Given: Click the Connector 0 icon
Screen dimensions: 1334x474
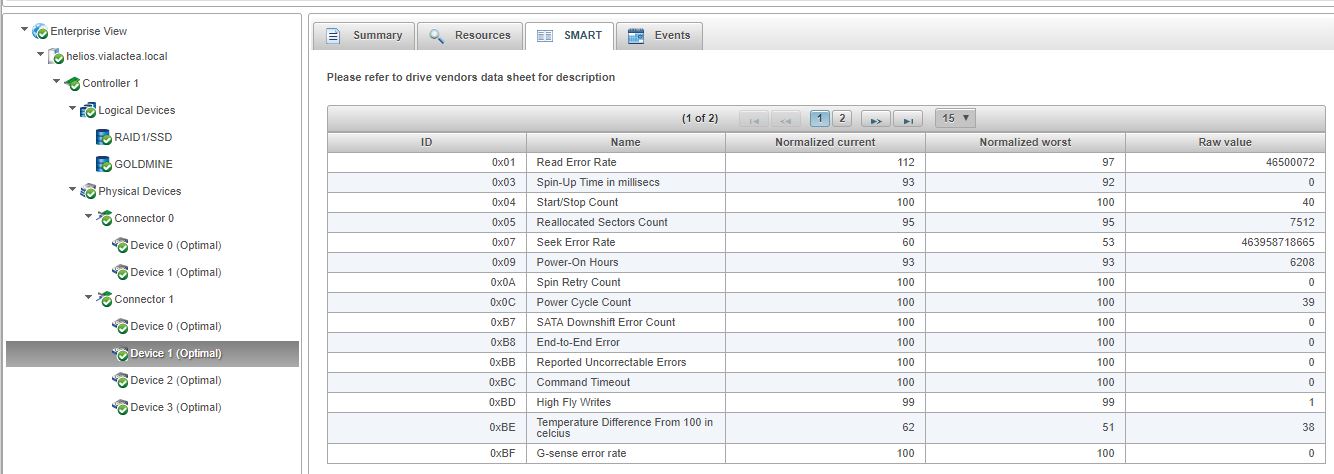Looking at the screenshot, I should point(104,218).
